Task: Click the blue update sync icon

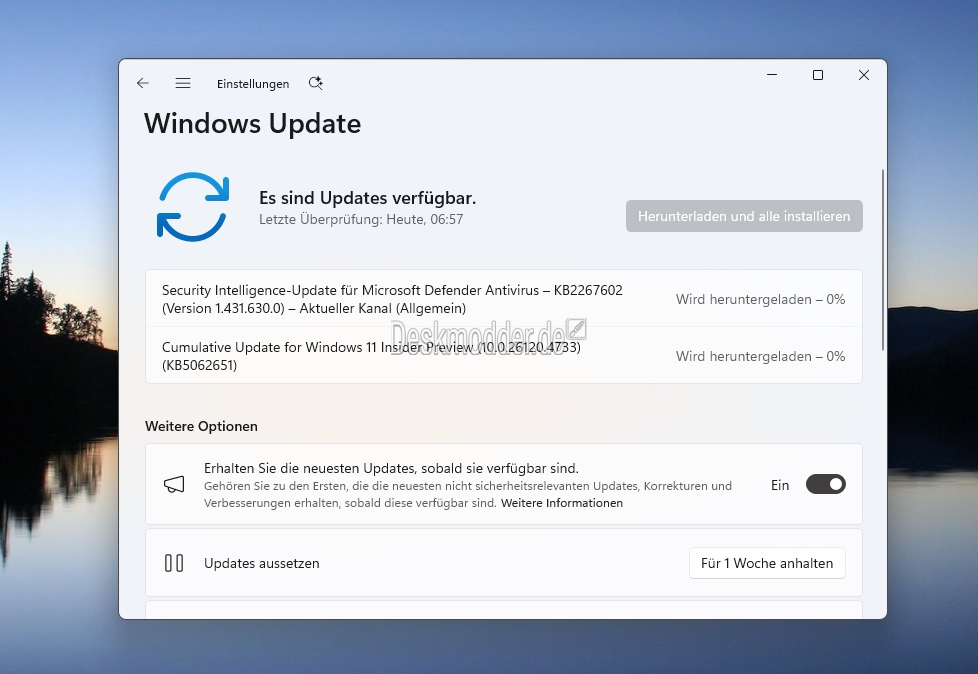Action: [x=193, y=207]
